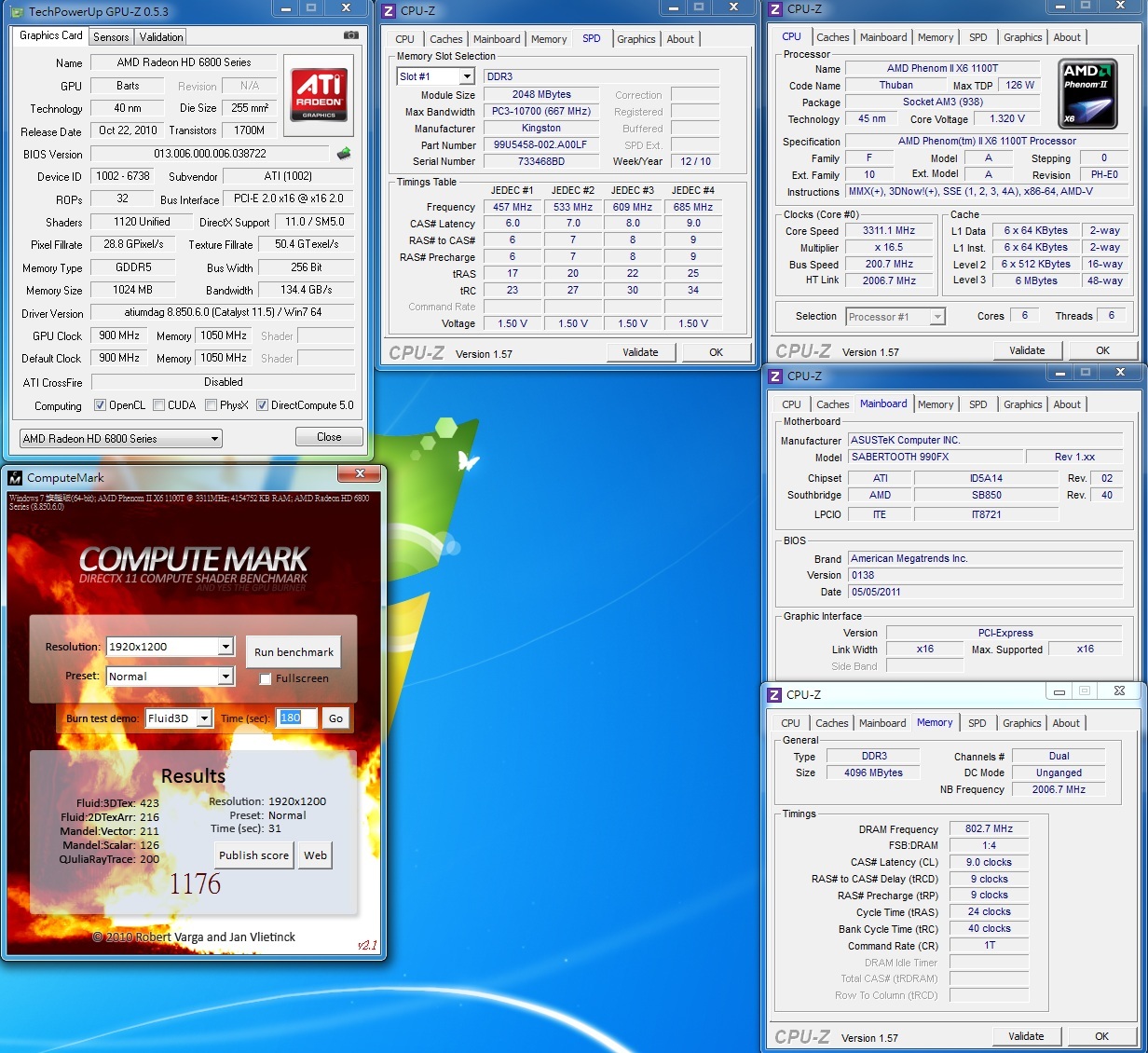The image size is (1148, 1053).
Task: Switch to the Sensors tab in GPU-Z
Action: click(x=111, y=37)
